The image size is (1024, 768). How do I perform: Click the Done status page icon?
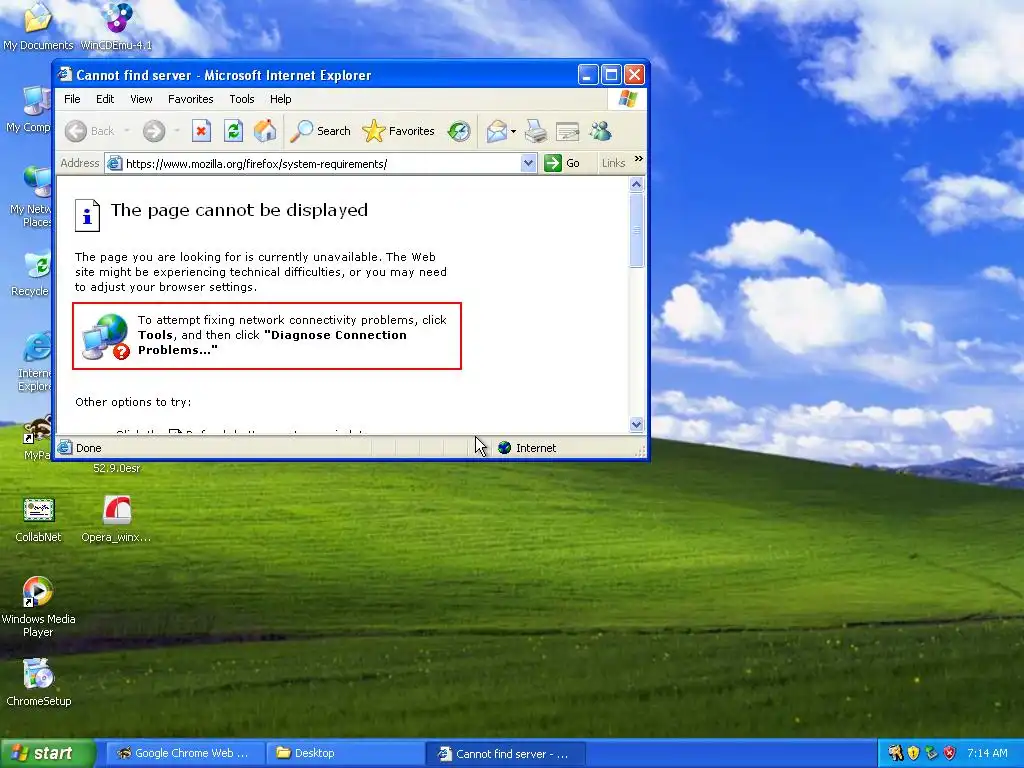pyautogui.click(x=65, y=448)
